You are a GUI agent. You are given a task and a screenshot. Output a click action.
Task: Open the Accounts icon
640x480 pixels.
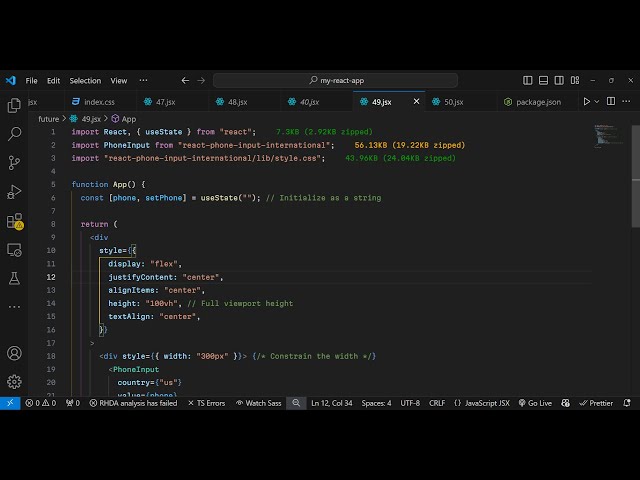(x=14, y=353)
